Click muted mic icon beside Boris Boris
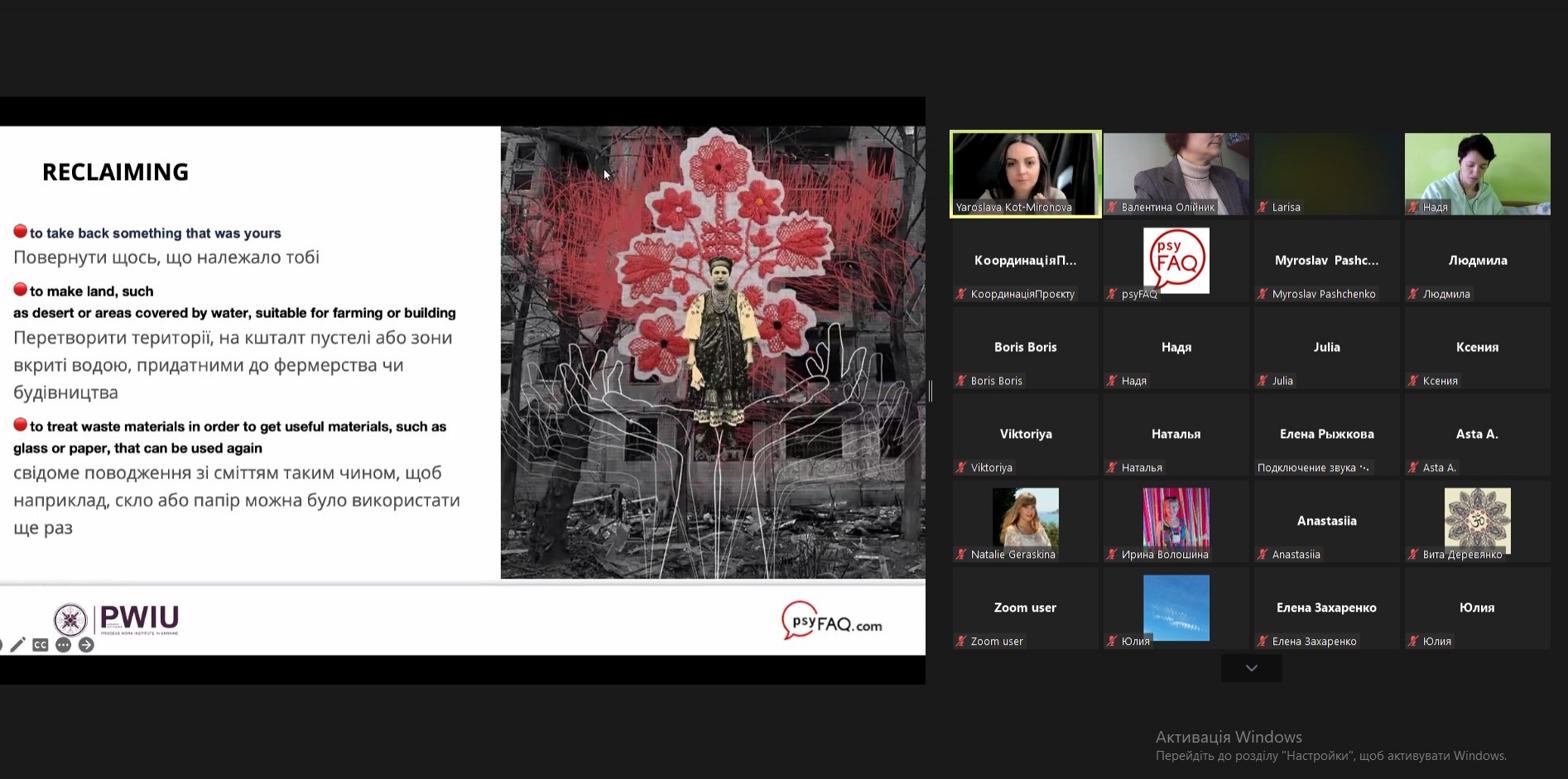This screenshot has height=779, width=1568. (x=961, y=381)
